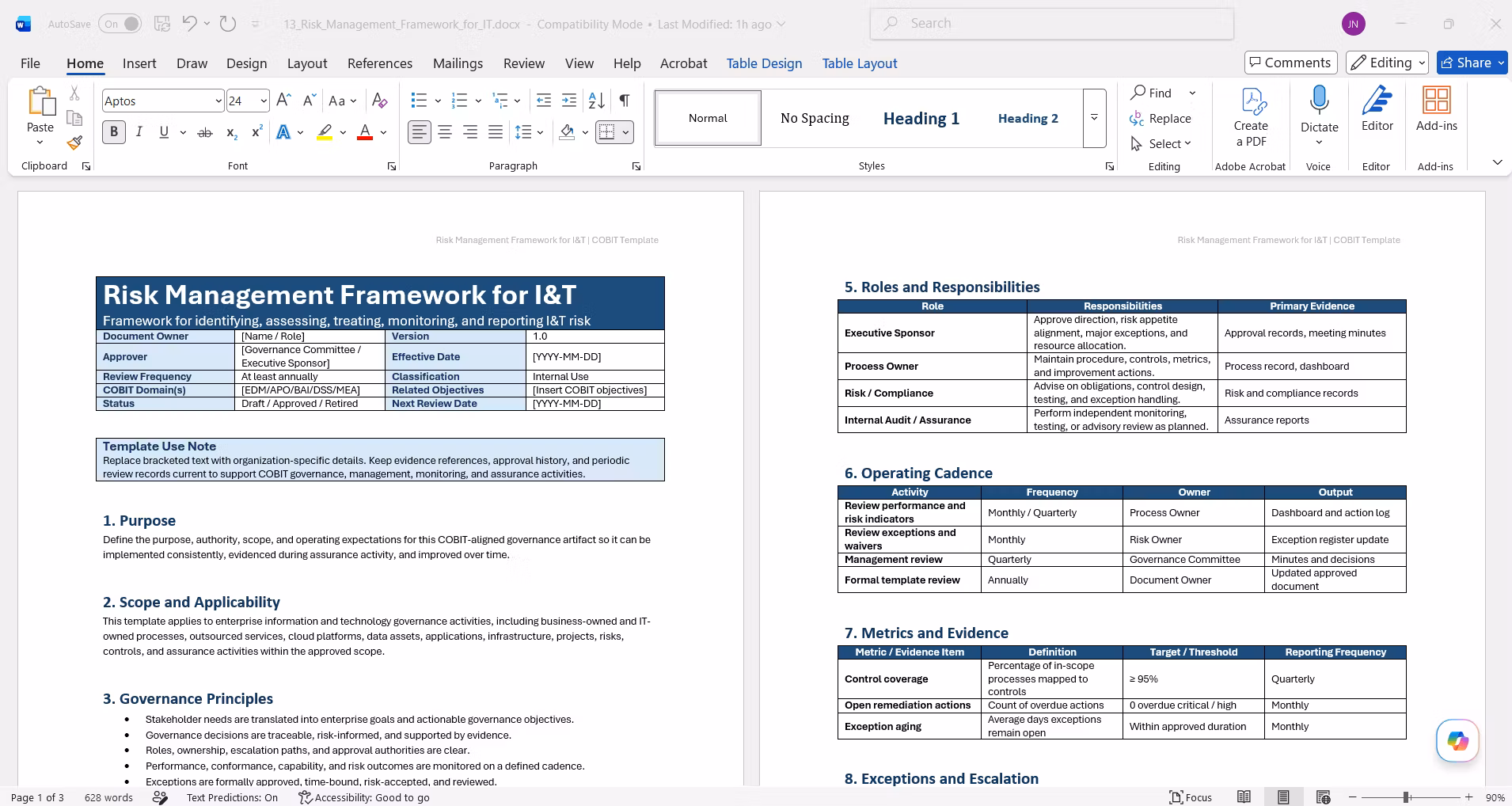Apply red font color swatch

pos(365,132)
